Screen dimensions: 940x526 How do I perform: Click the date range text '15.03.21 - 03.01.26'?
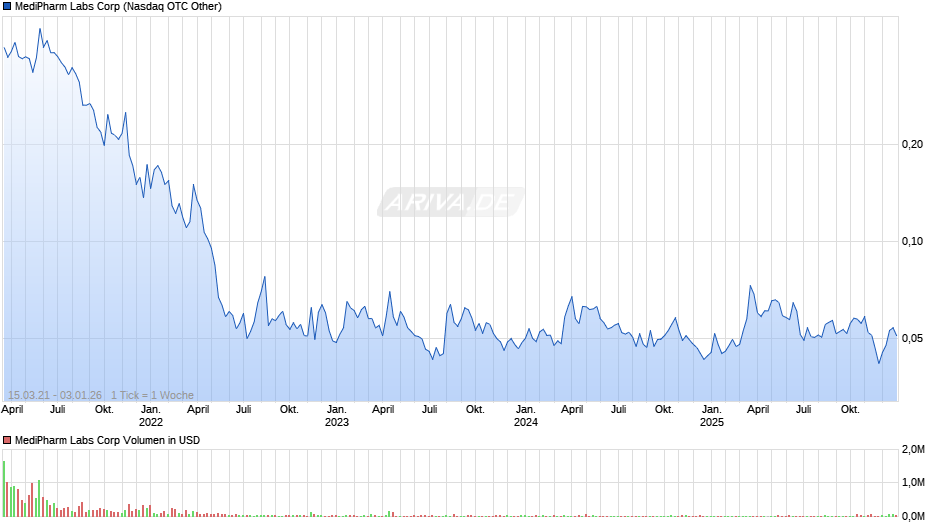click(x=55, y=395)
